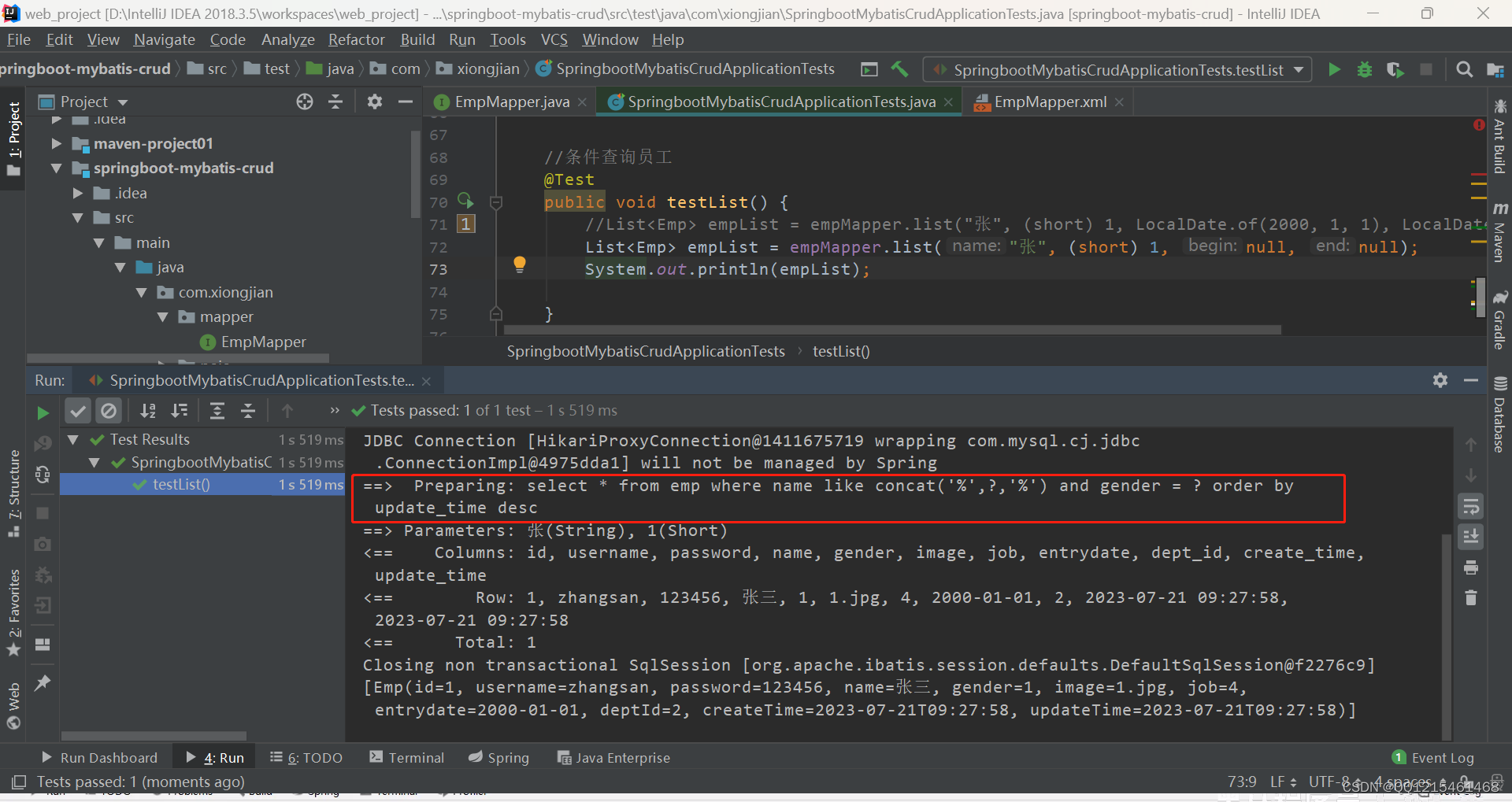
Task: Click the editor horizontal scrollbar
Action: (x=892, y=330)
